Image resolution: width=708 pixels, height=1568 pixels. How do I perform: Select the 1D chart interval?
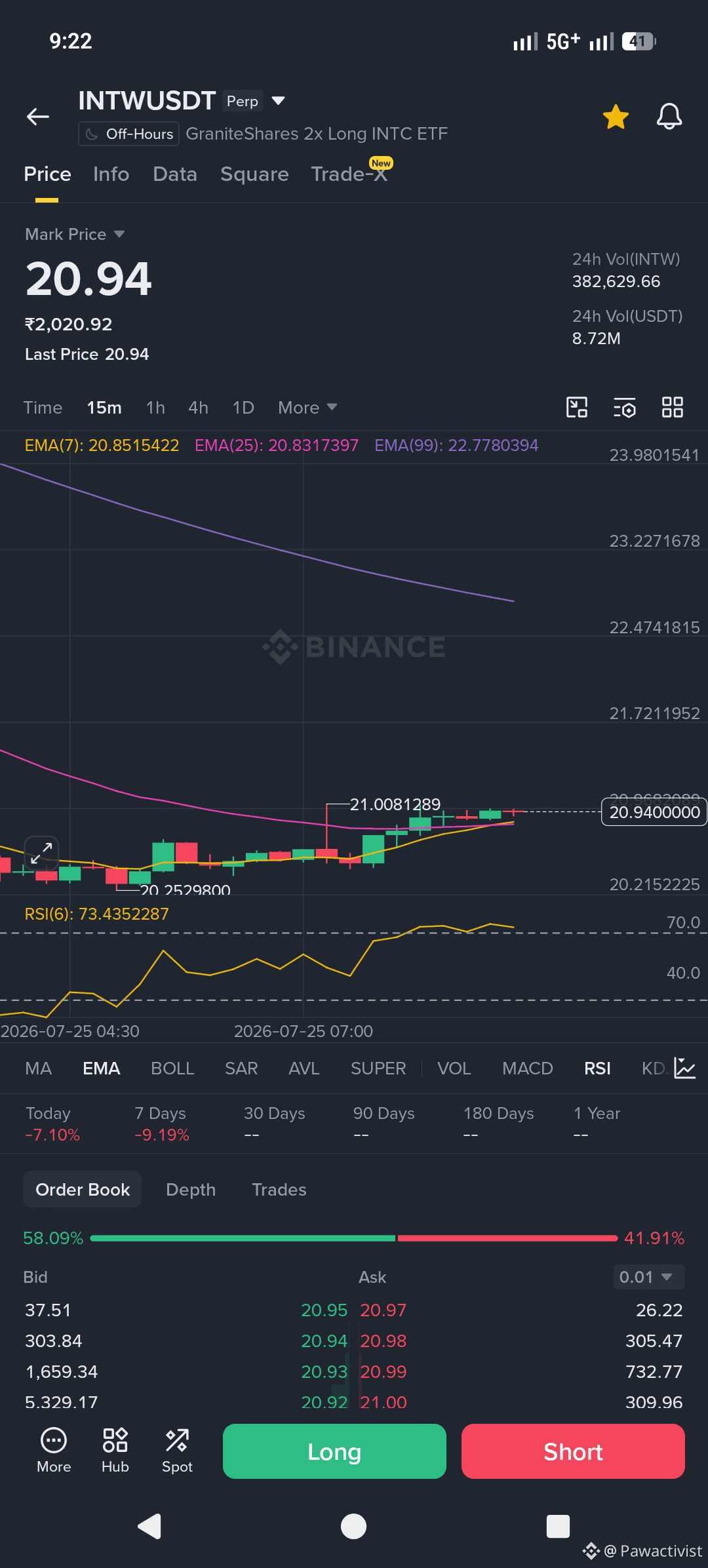243,408
